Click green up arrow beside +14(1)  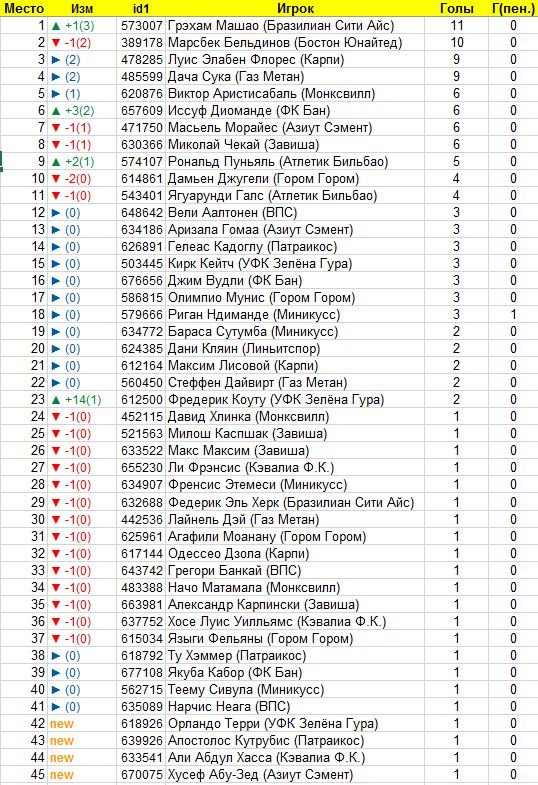(56, 400)
